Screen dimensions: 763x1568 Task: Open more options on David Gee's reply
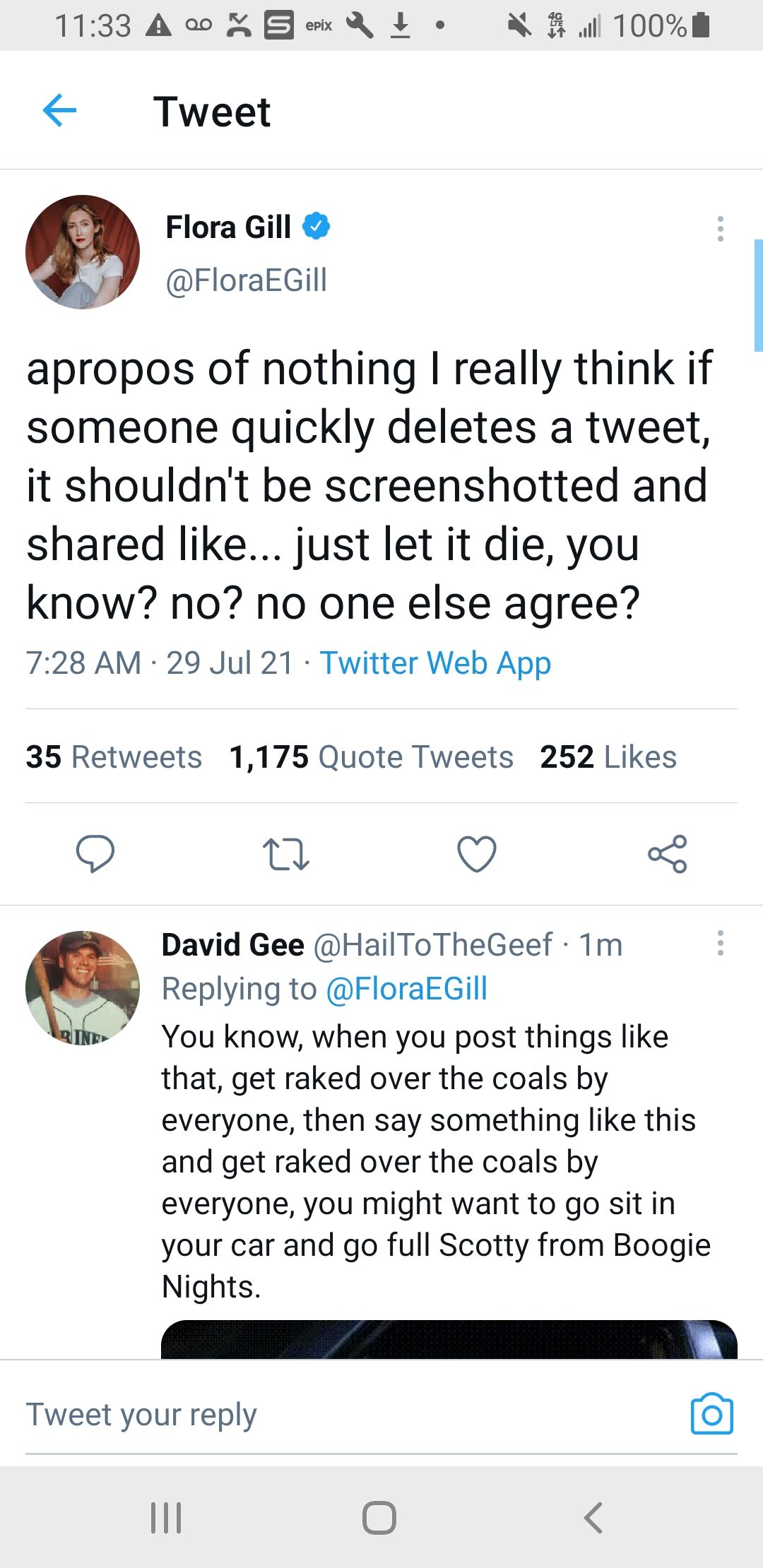720,943
